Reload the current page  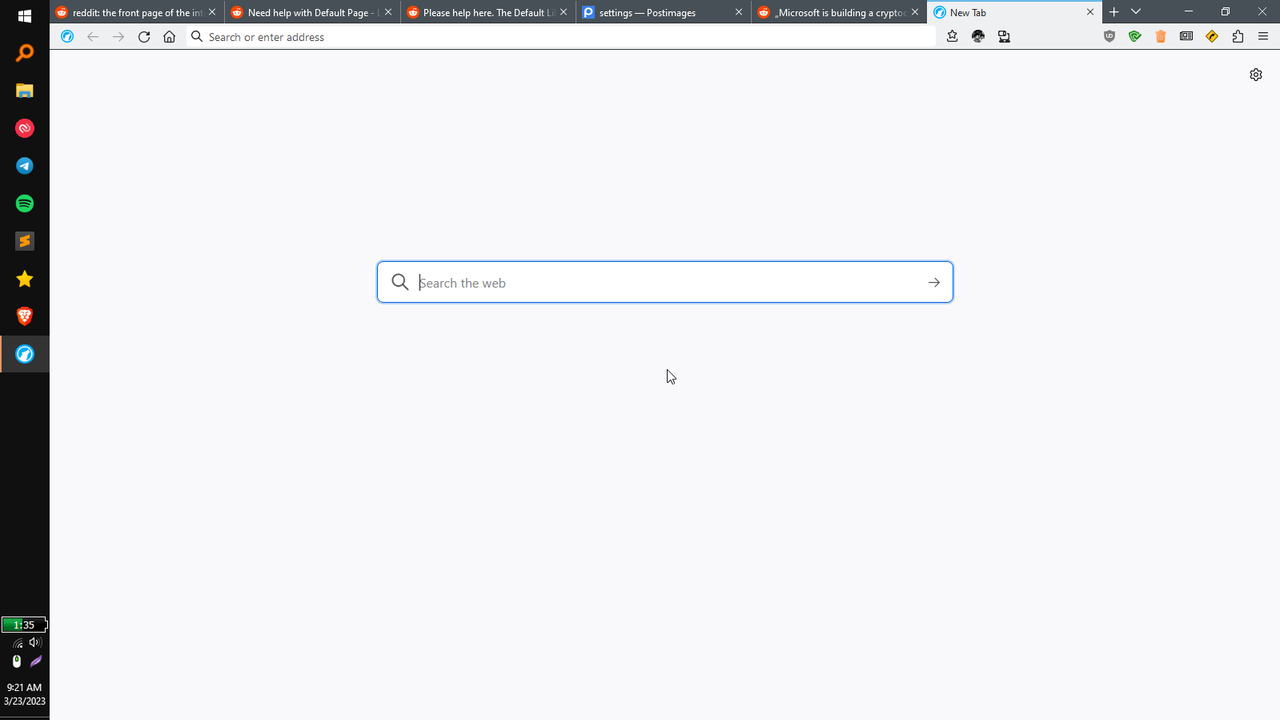pos(143,36)
